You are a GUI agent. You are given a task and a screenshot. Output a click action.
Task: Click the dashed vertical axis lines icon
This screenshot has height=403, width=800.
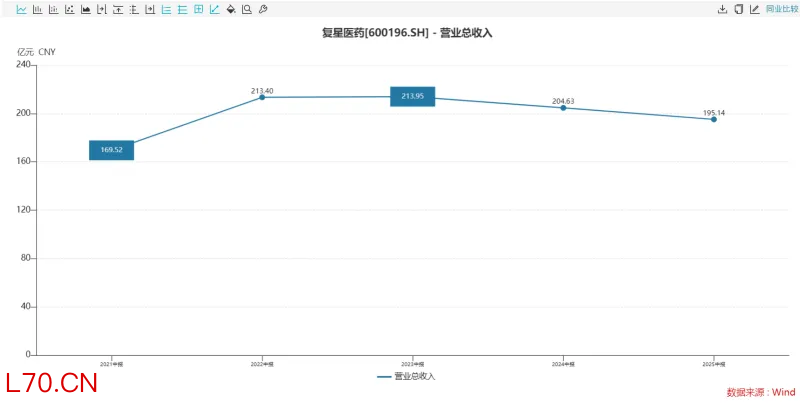[134, 9]
